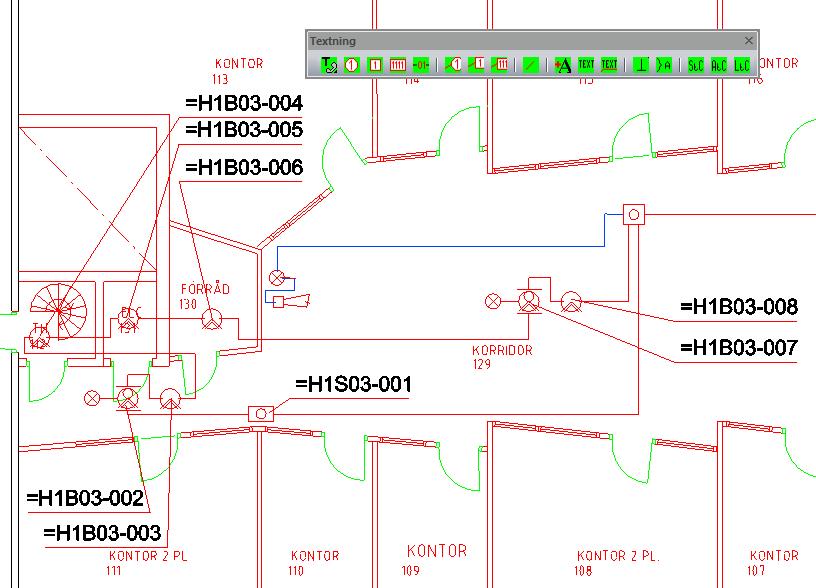This screenshot has width=816, height=588.
Task: Select the detector symbol in Förråd 130
Action: (212, 319)
